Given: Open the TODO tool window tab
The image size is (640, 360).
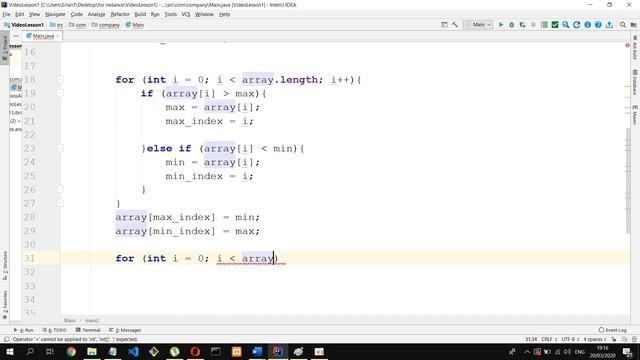Looking at the screenshot, I should [54, 330].
